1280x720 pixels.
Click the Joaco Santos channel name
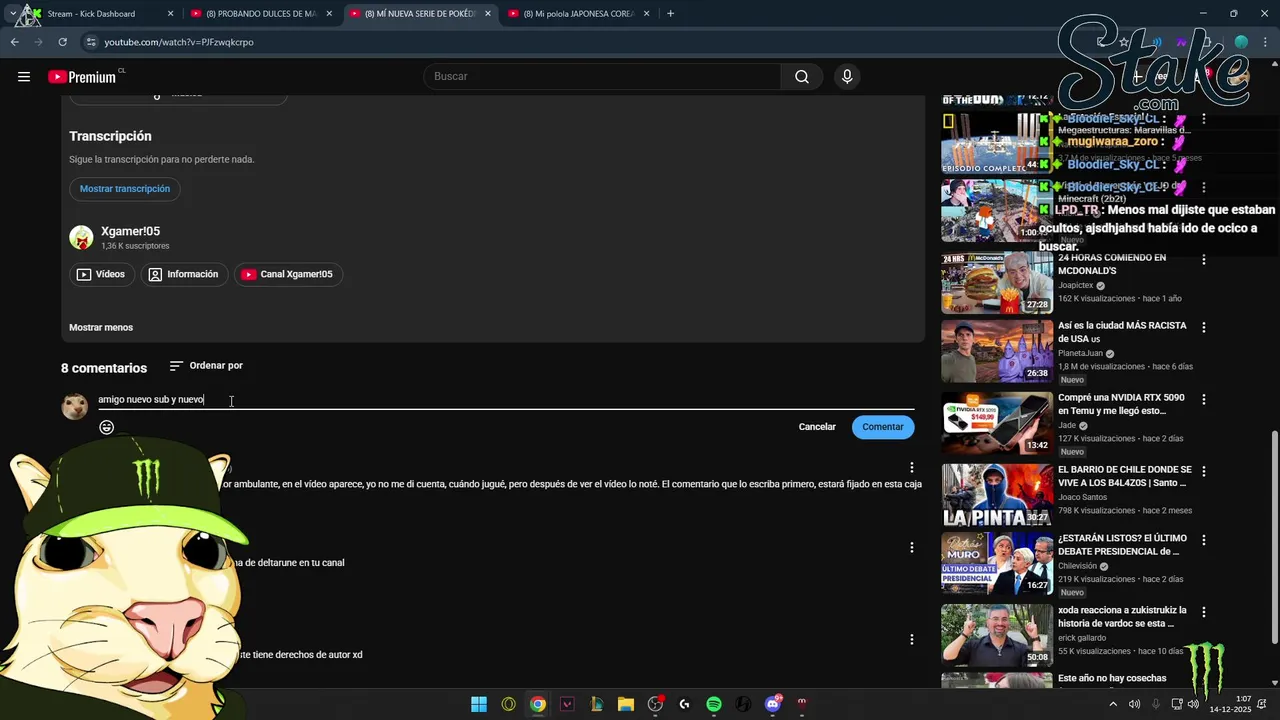pyautogui.click(x=1082, y=497)
